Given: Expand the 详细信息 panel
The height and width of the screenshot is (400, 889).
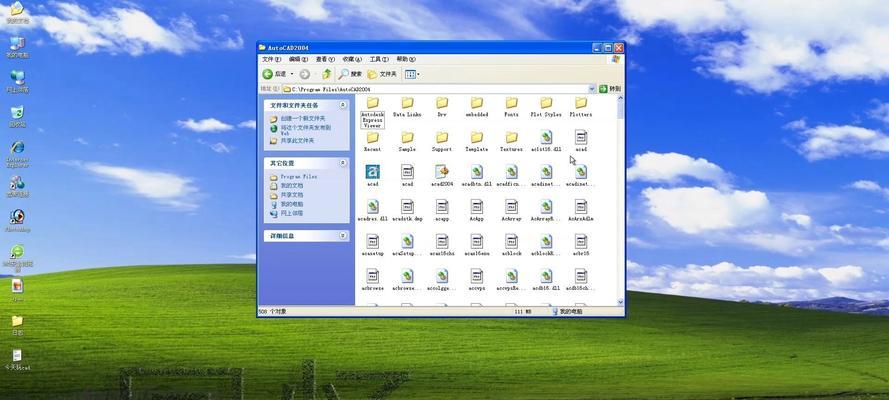Looking at the screenshot, I should click(343, 236).
